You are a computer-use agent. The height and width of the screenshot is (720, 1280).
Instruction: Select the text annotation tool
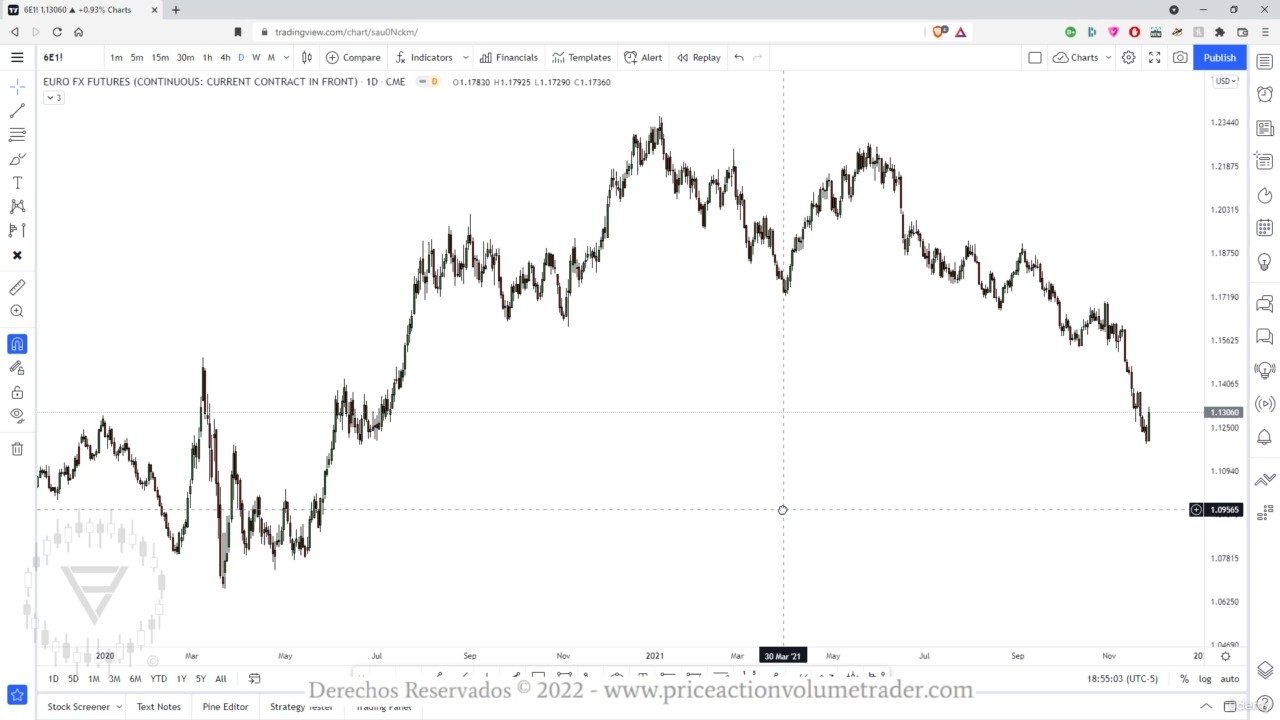(x=17, y=183)
